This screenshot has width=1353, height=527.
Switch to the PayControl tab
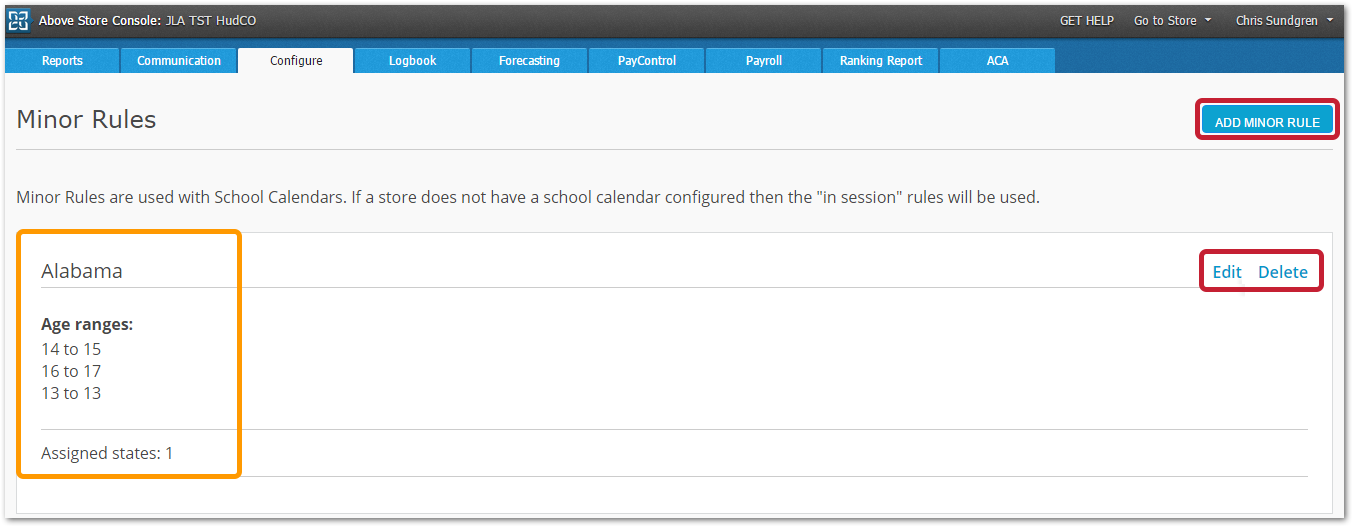[x=647, y=61]
